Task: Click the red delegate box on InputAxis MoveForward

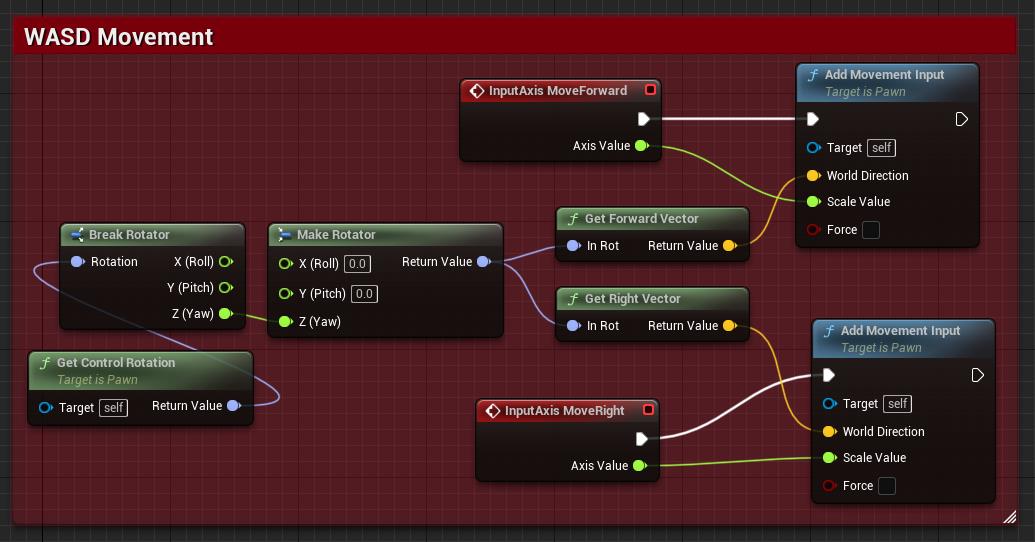Action: coord(650,90)
